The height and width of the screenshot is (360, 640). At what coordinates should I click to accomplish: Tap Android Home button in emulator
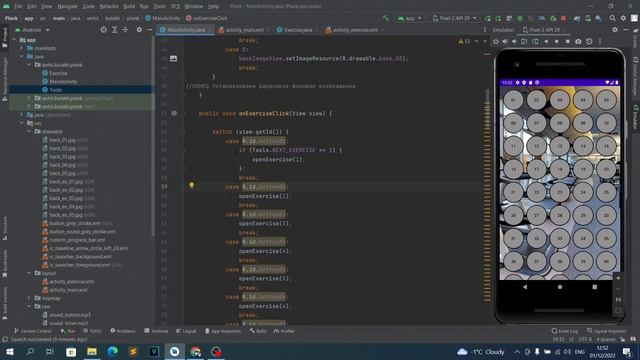pyautogui.click(x=560, y=287)
